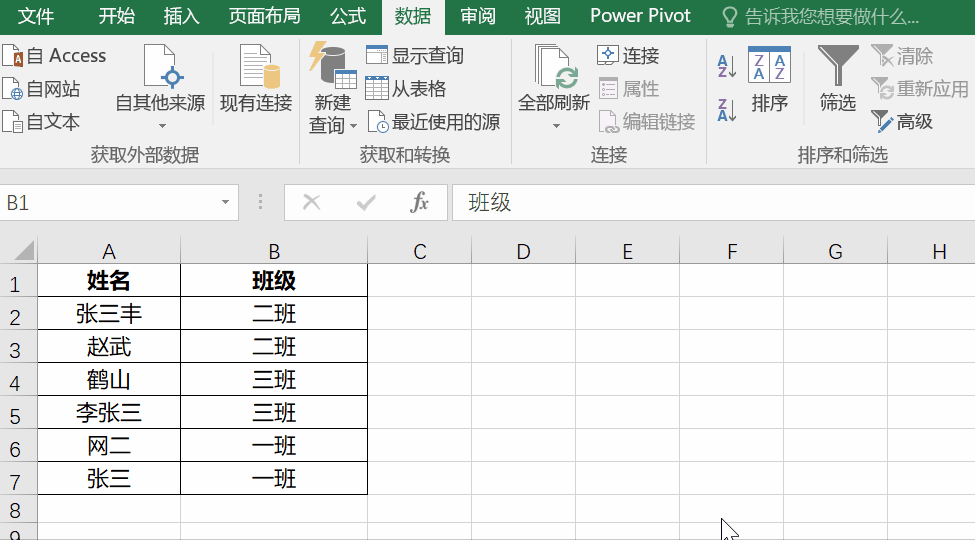
Task: Sort A to Z ascending
Action: coord(726,66)
